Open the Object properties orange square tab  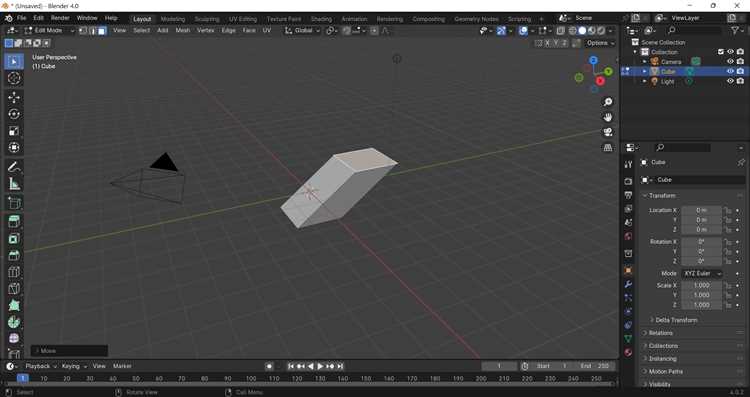point(628,271)
